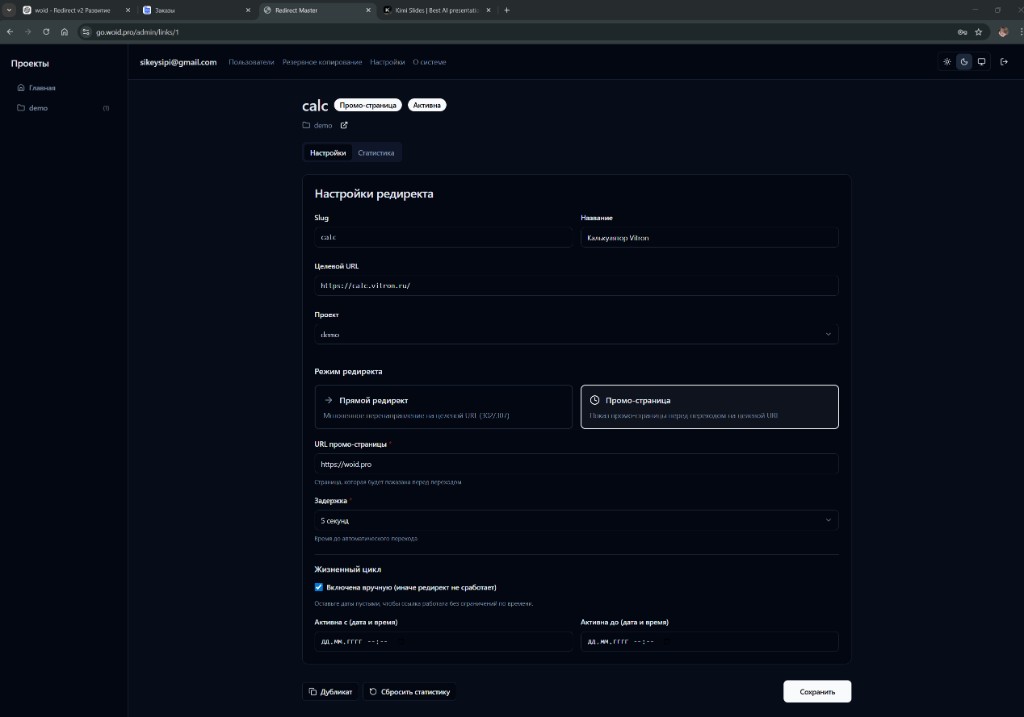Select system theme monitor icon
Image resolution: width=1024 pixels, height=717 pixels.
(981, 62)
